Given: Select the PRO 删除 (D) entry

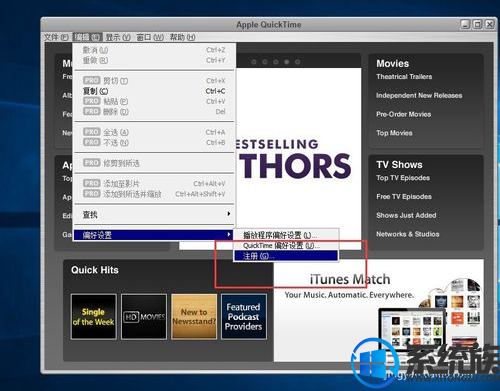Looking at the screenshot, I should pyautogui.click(x=154, y=112).
